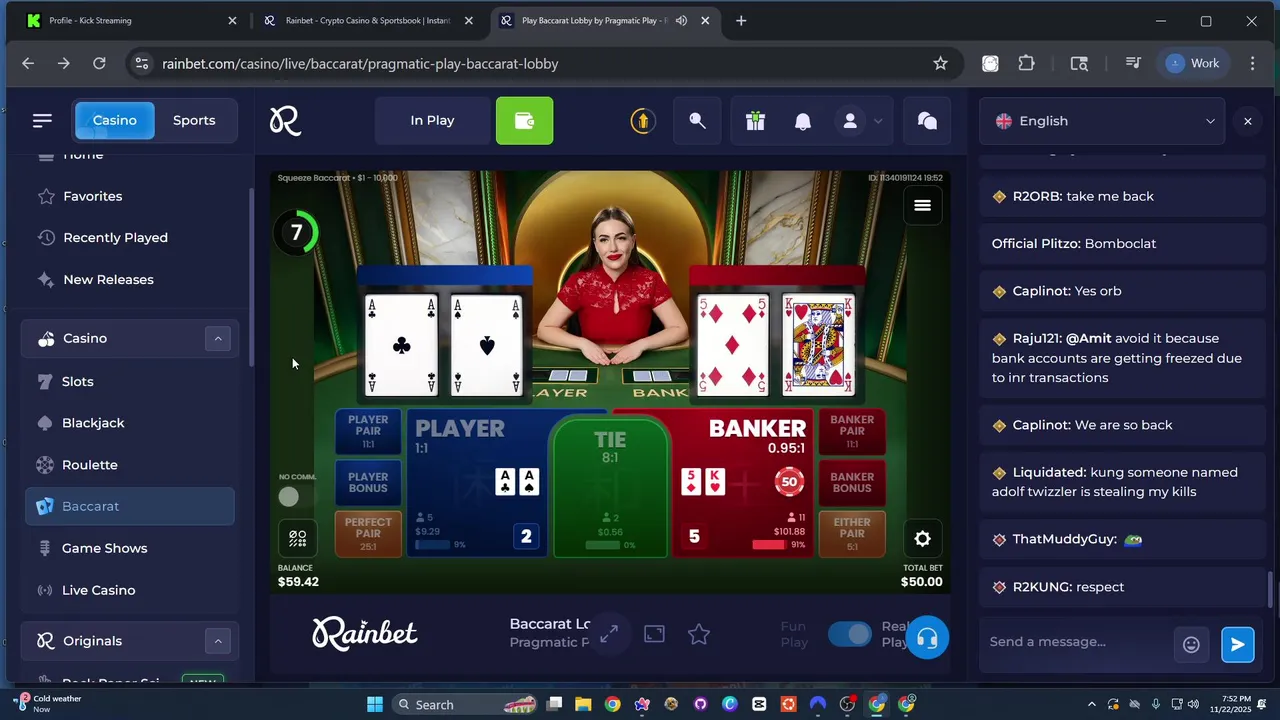Open Windows Start menu
The image size is (1280, 720).
coord(375,704)
